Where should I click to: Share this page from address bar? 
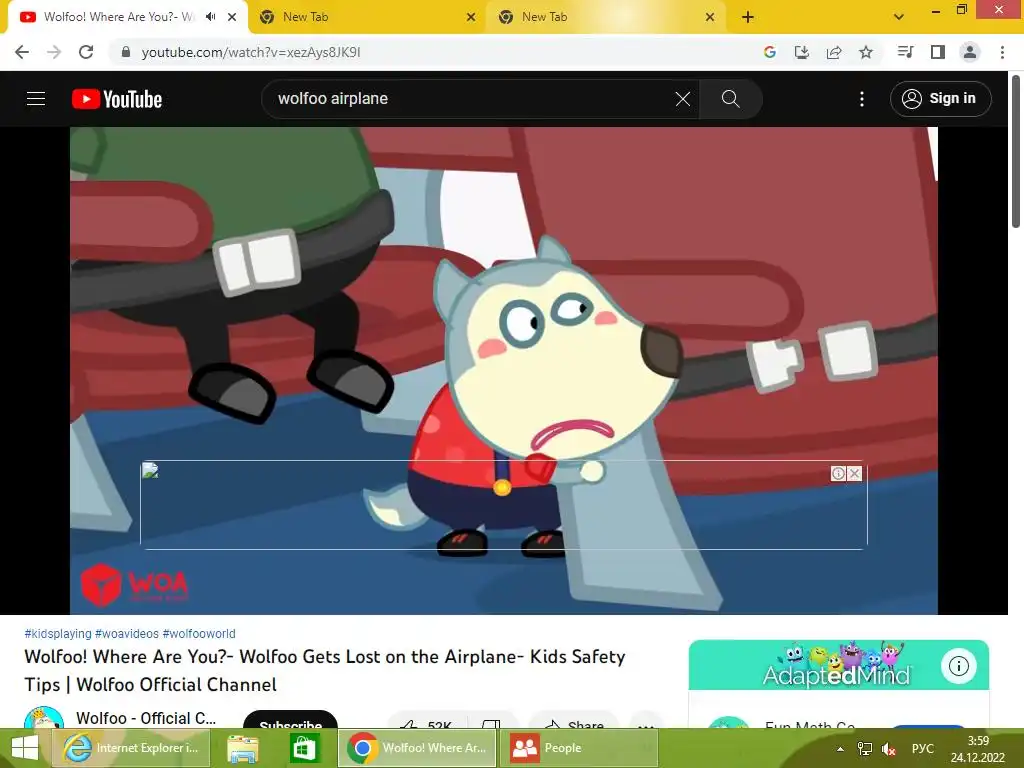click(x=833, y=52)
